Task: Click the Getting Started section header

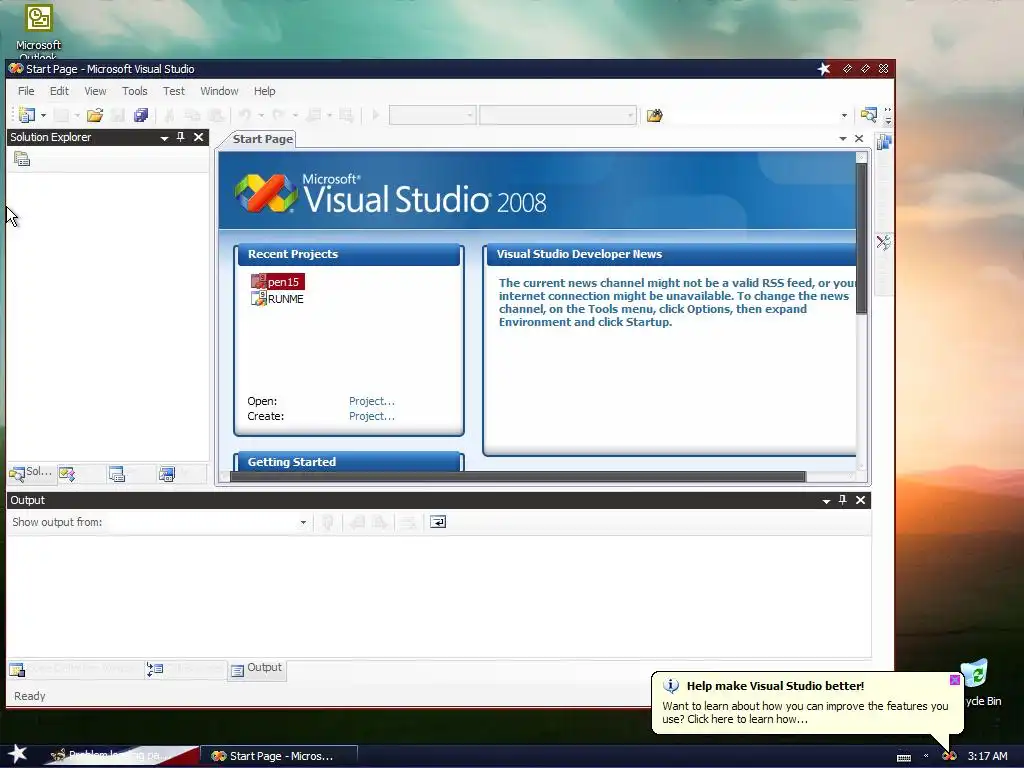Action: click(349, 462)
